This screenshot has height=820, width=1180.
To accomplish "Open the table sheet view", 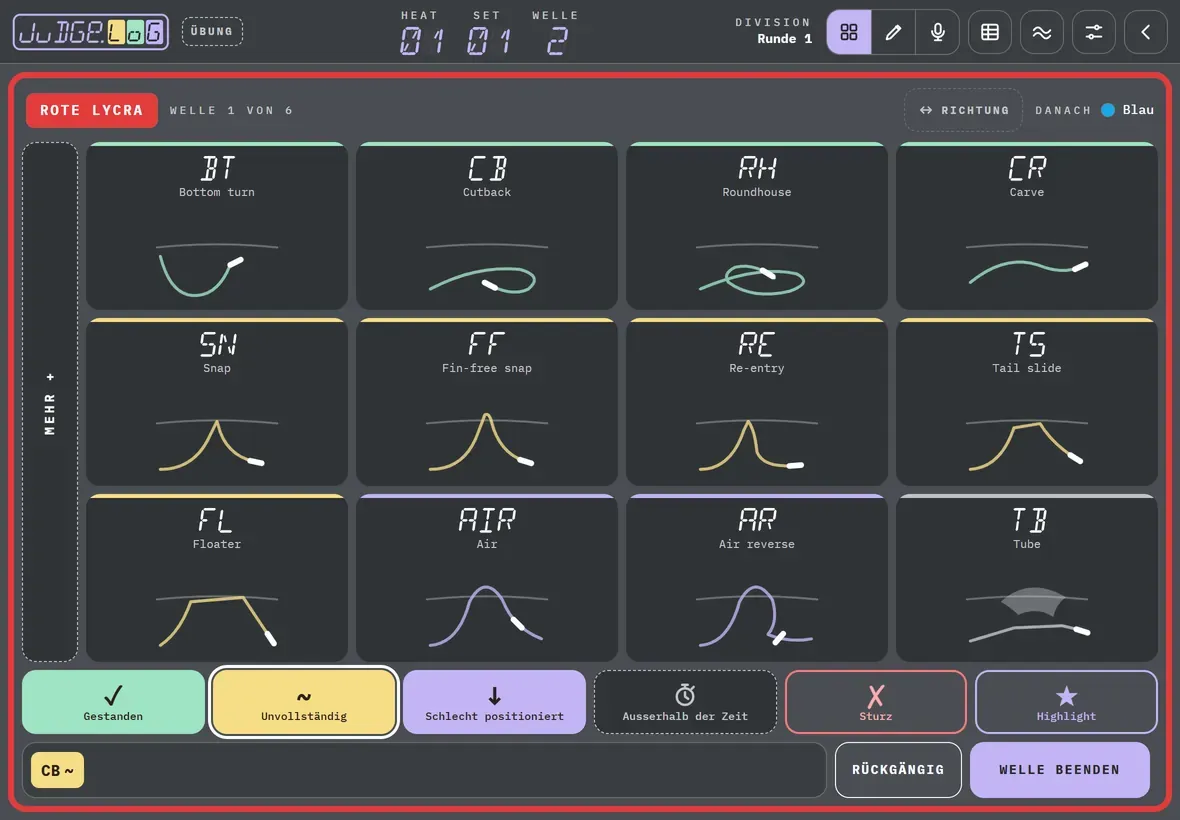I will [990, 32].
